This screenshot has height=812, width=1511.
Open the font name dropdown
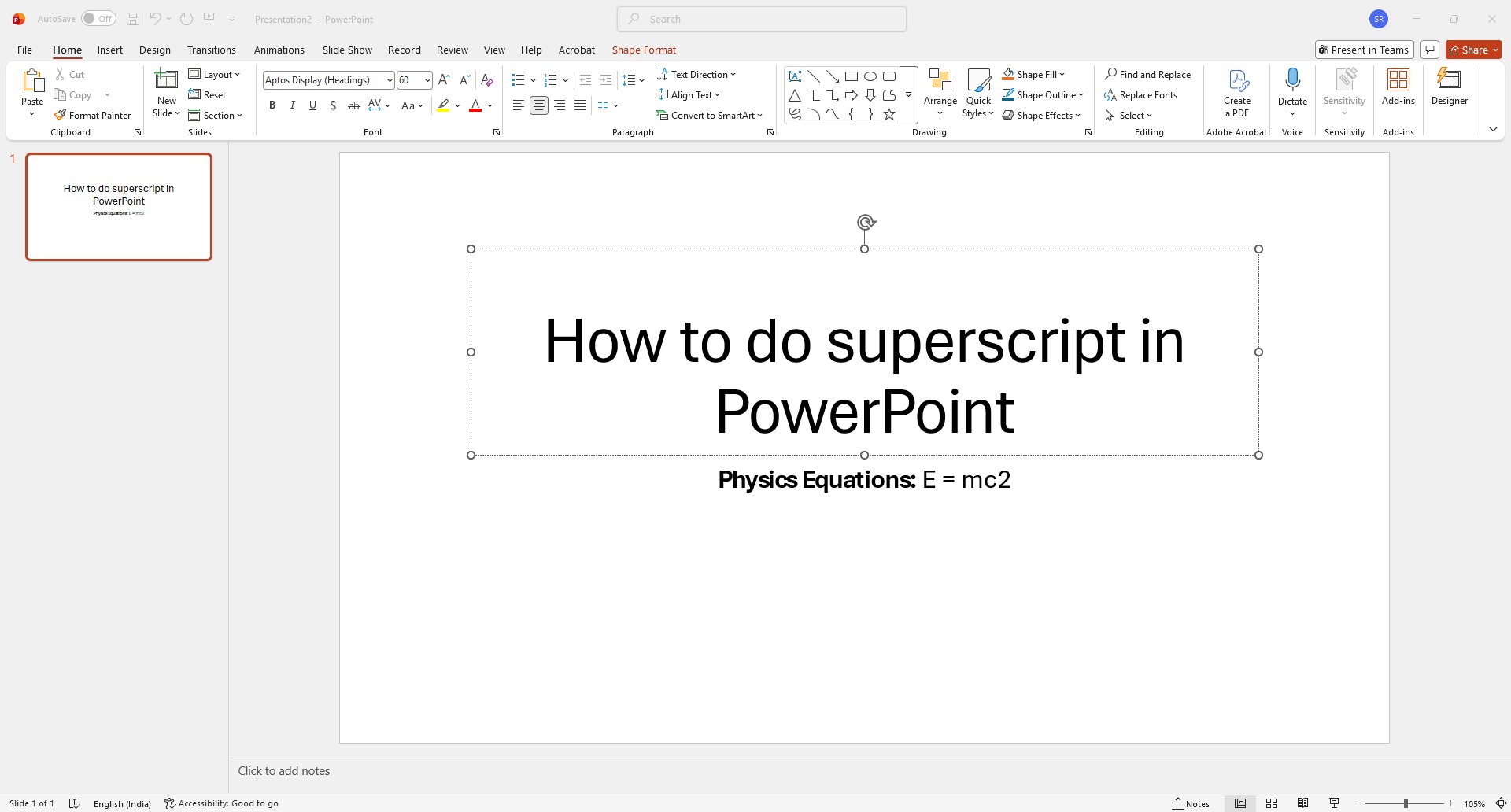click(390, 80)
